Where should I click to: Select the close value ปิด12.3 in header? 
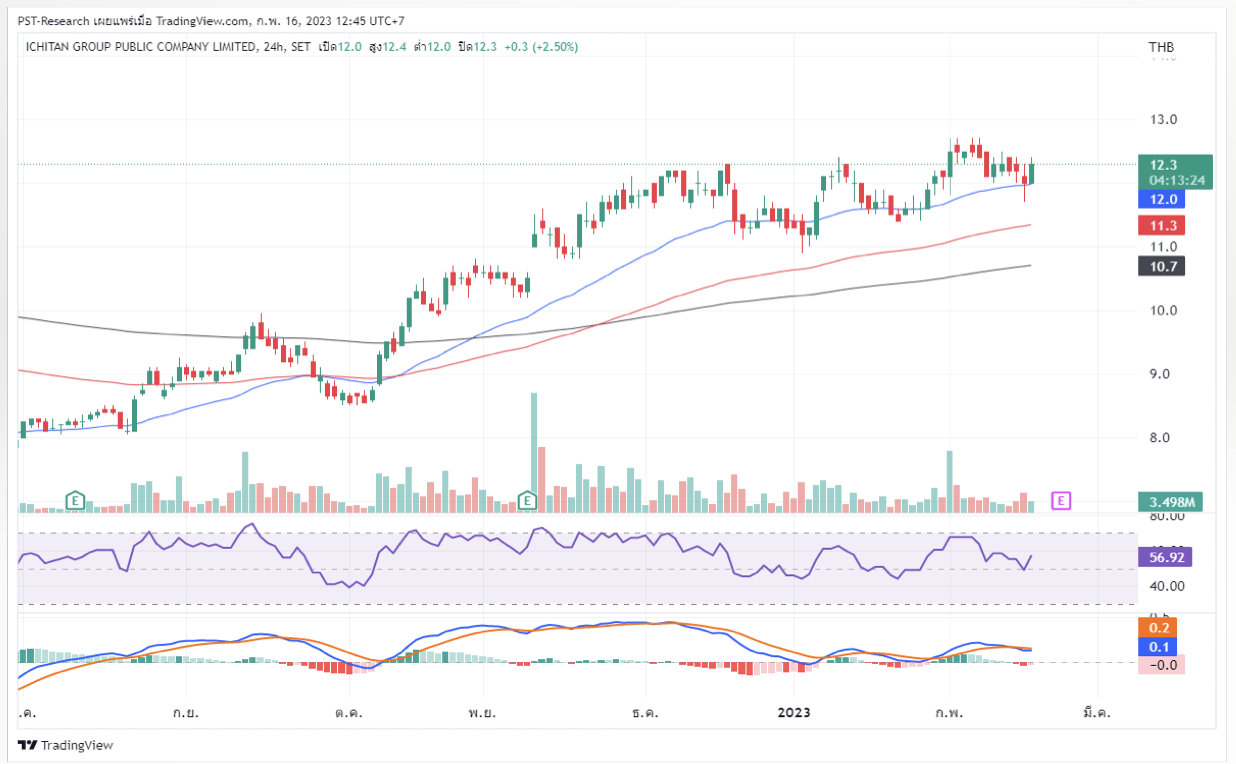[x=478, y=47]
